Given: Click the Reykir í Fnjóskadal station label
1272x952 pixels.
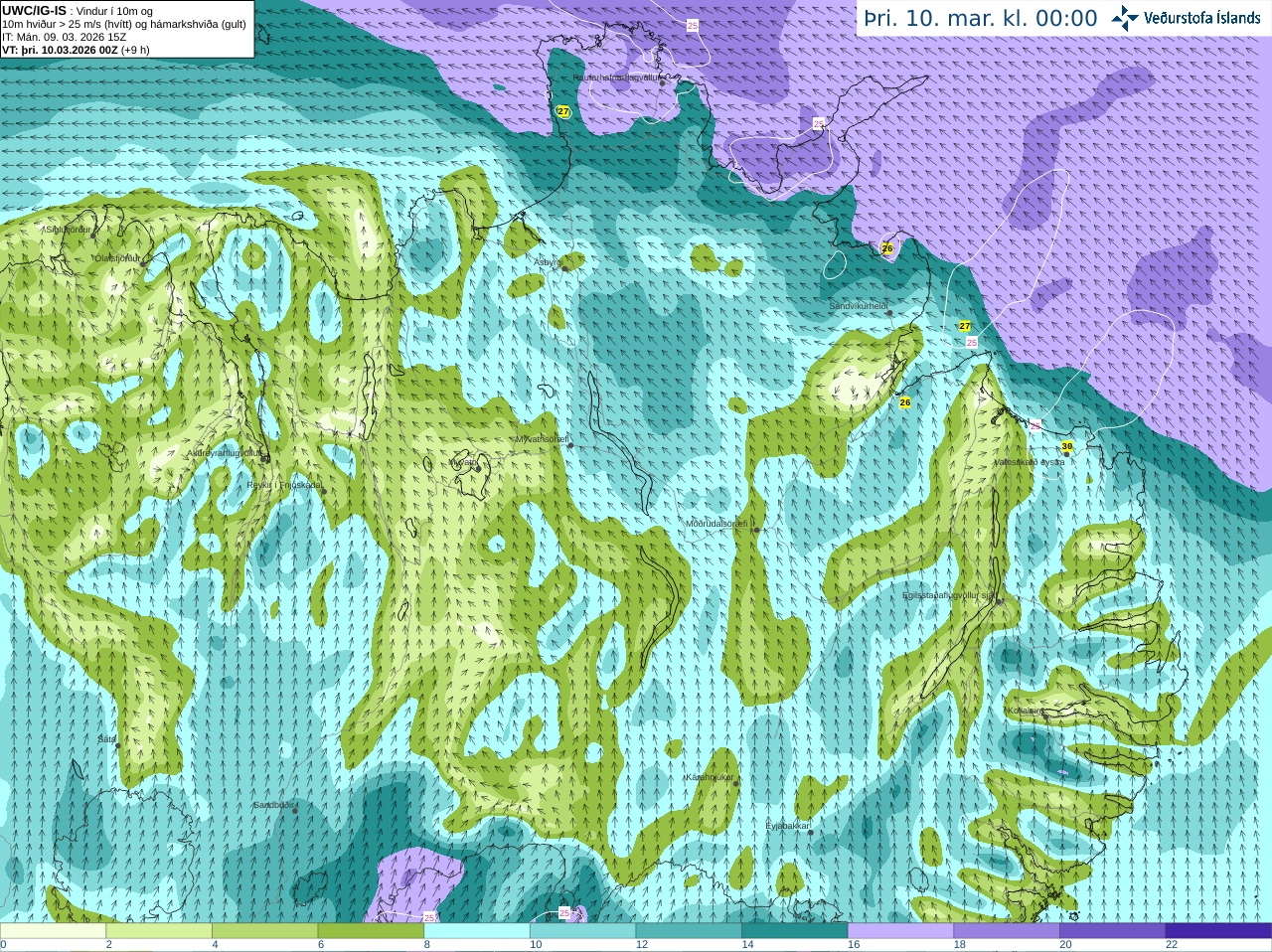Looking at the screenshot, I should click(284, 485).
